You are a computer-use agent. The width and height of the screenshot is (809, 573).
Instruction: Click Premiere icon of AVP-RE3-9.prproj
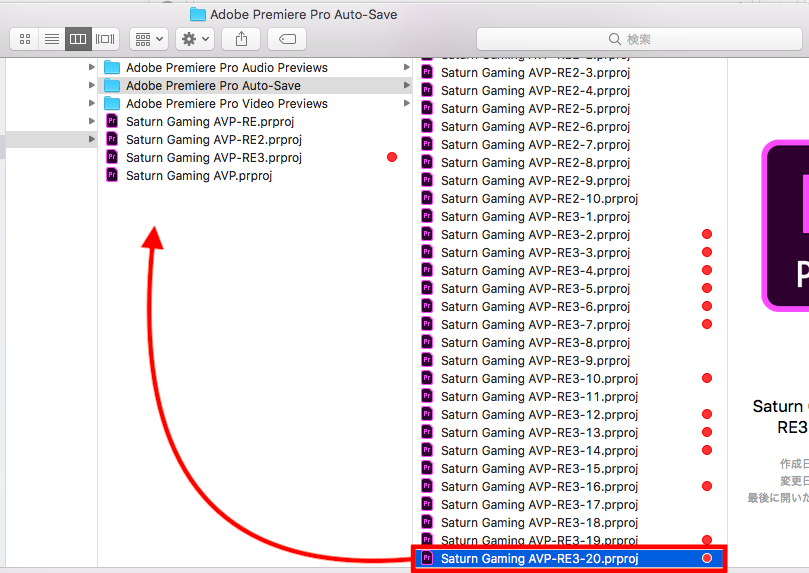(427, 359)
